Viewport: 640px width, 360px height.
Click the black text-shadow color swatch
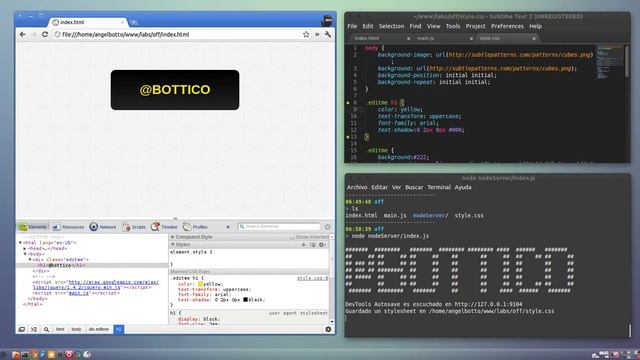(246, 300)
